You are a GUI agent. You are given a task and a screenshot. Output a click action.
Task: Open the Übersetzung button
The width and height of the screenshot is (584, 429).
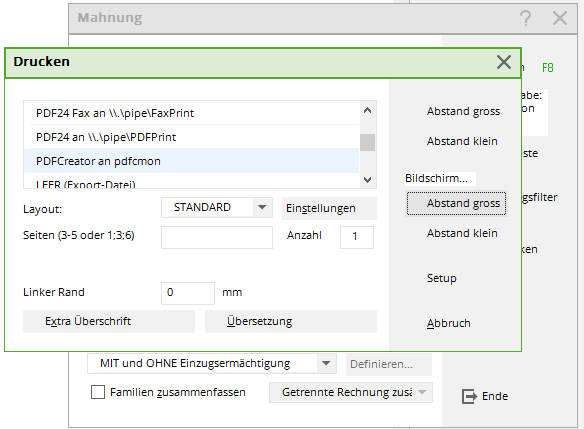291,321
